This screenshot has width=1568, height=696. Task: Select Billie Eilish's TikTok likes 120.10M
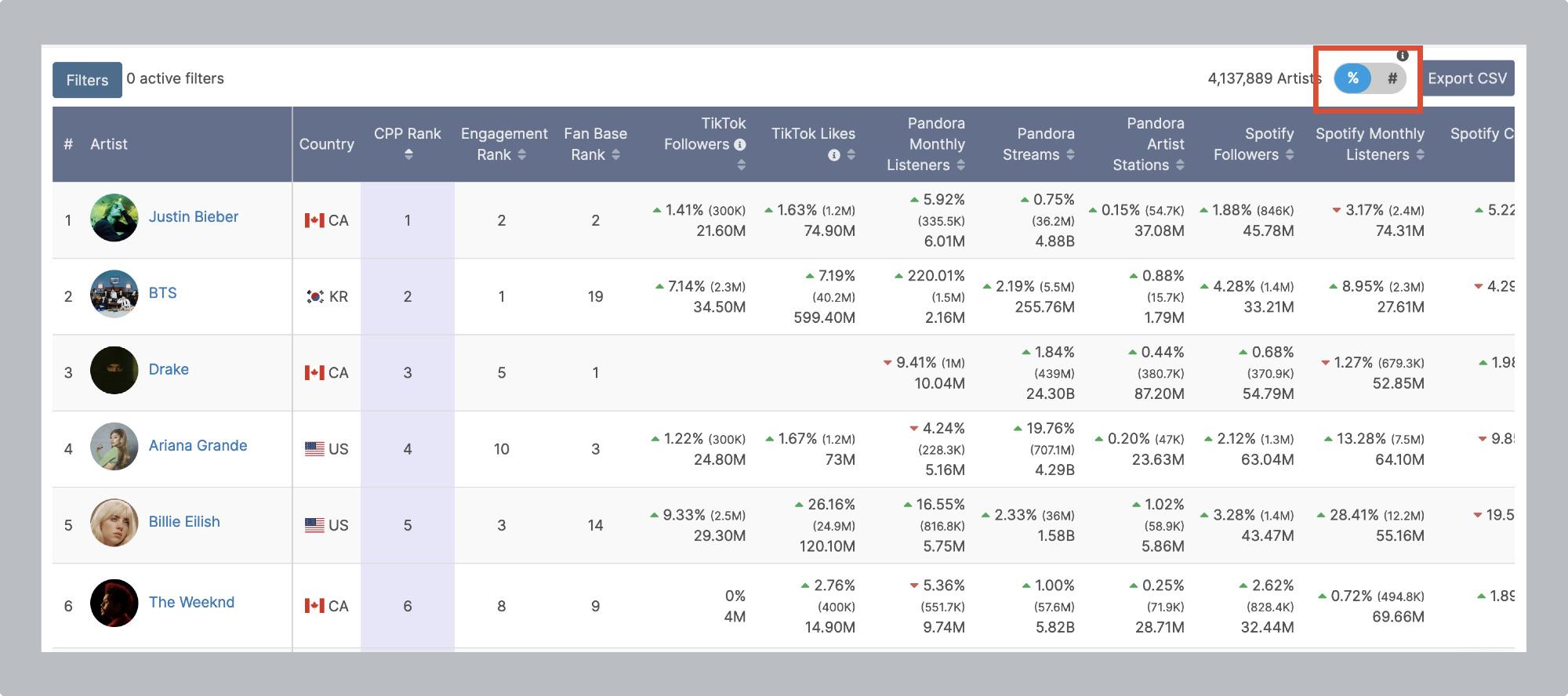[x=827, y=546]
